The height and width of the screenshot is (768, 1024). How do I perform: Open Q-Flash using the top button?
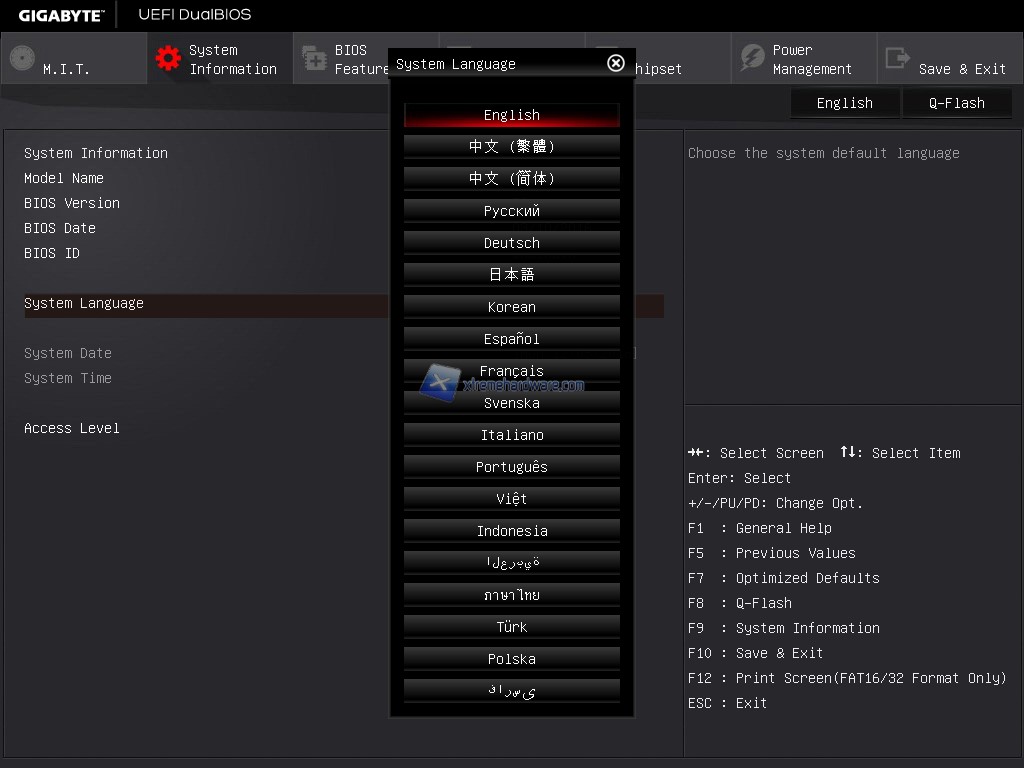pos(957,103)
